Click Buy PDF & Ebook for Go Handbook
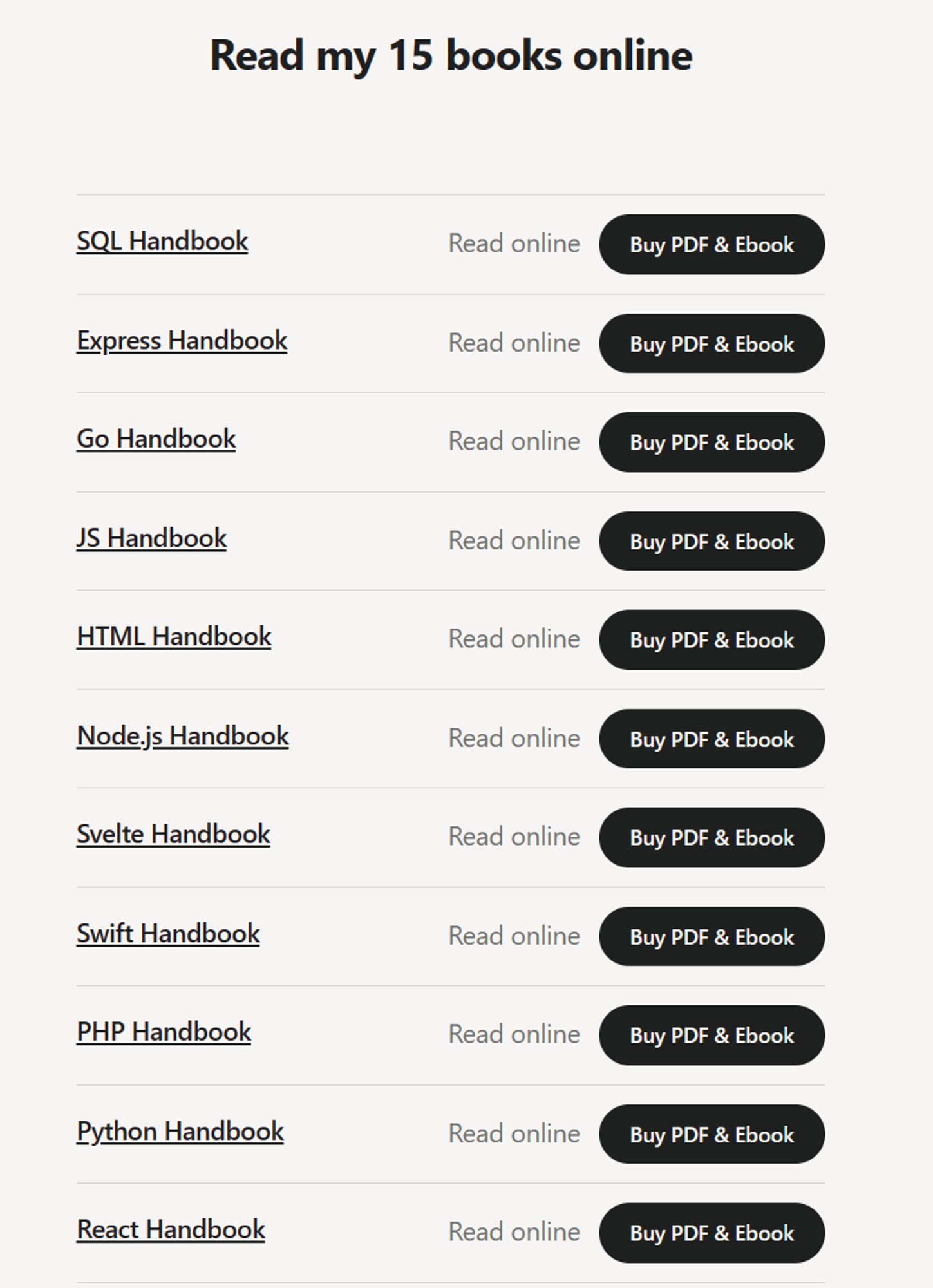This screenshot has width=933, height=1288. coord(712,442)
